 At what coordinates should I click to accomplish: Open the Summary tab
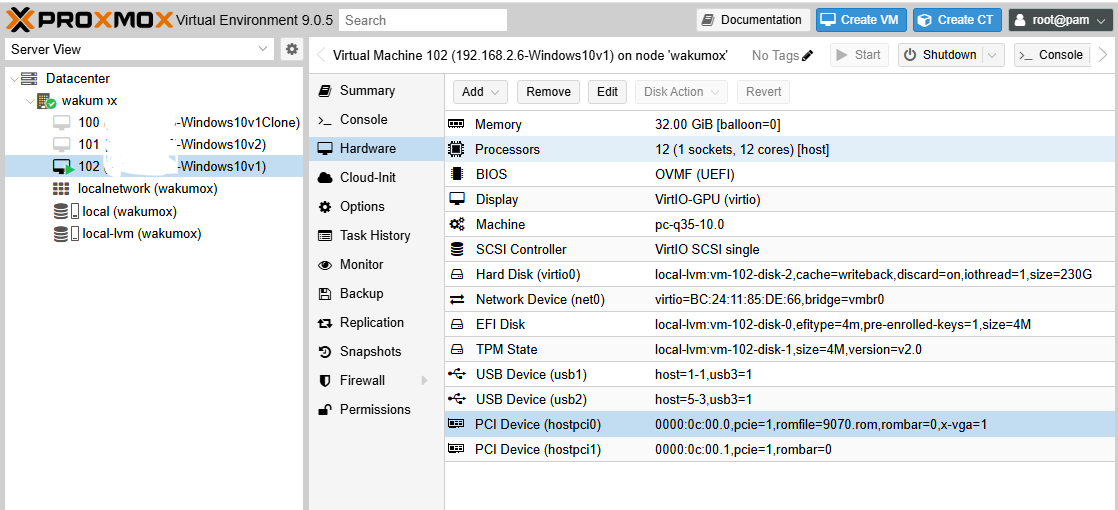(376, 91)
